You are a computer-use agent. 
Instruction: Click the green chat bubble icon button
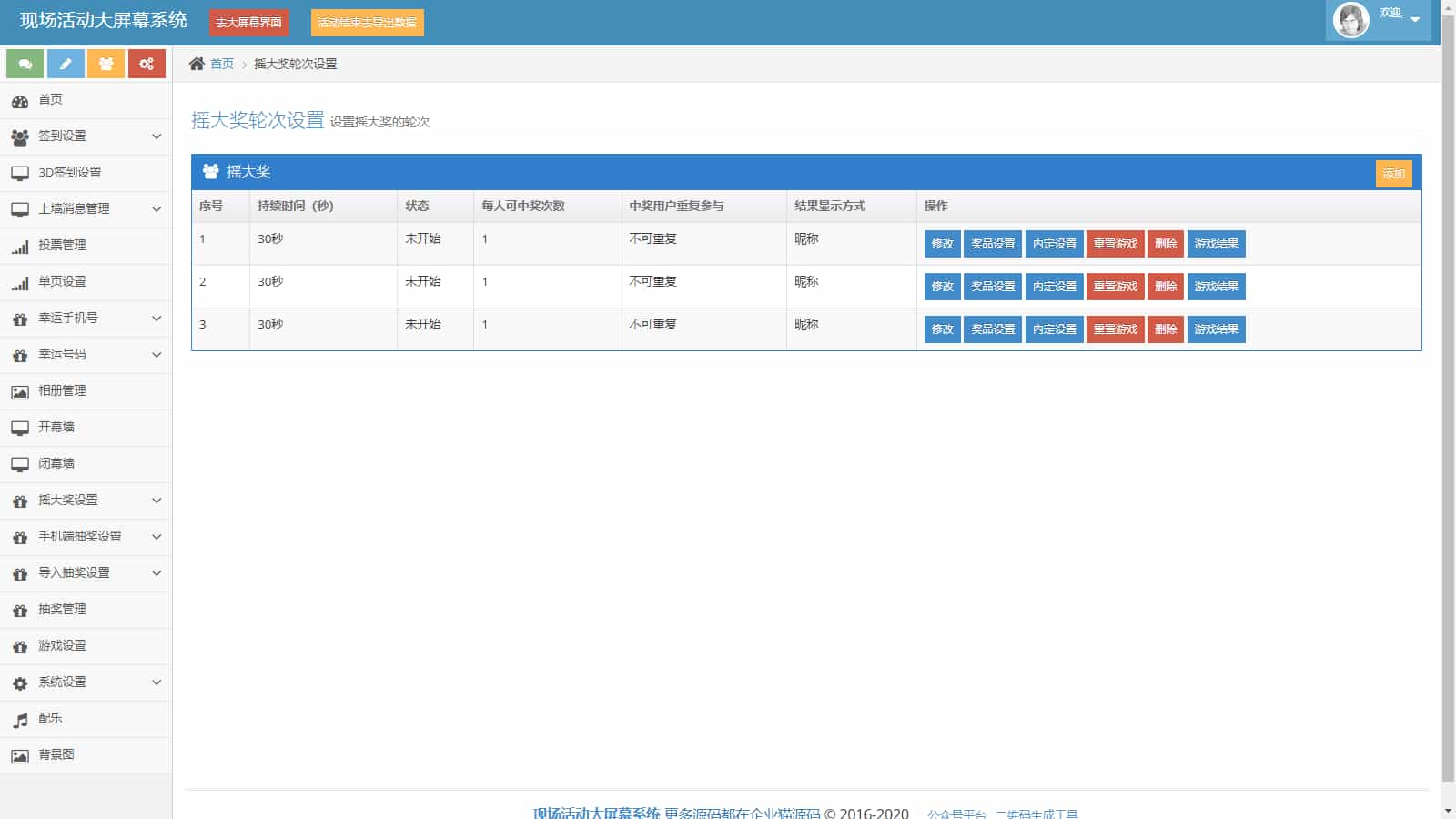(x=25, y=64)
